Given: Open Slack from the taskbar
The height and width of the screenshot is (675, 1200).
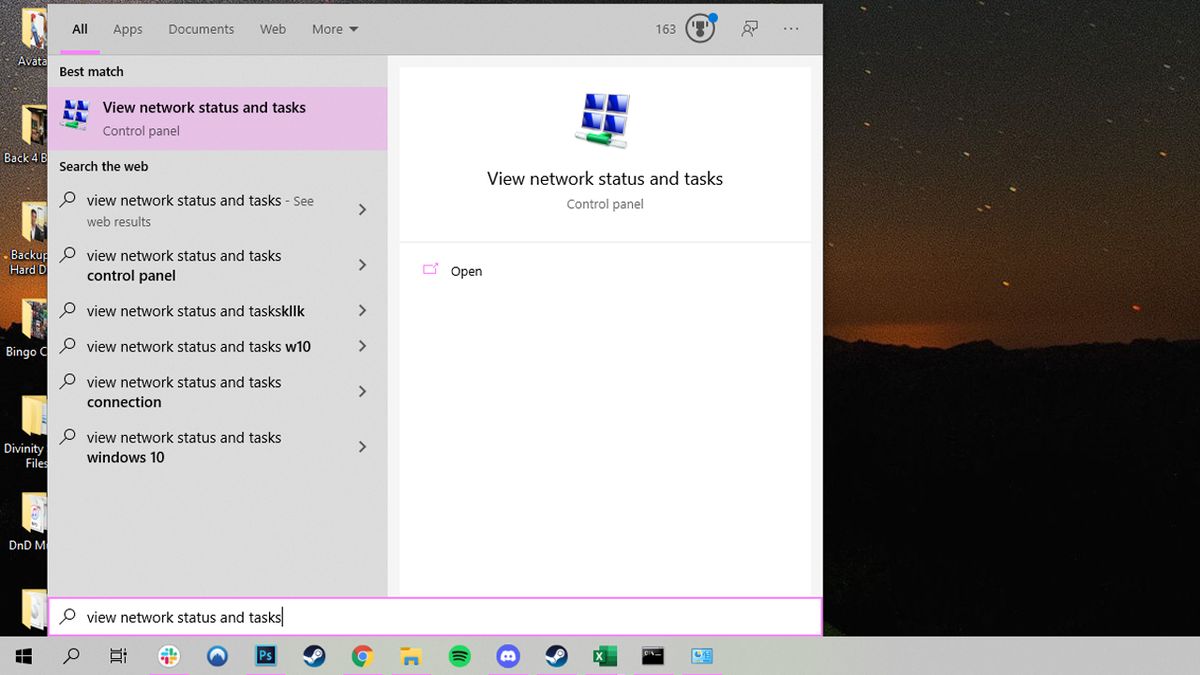Looking at the screenshot, I should (168, 656).
